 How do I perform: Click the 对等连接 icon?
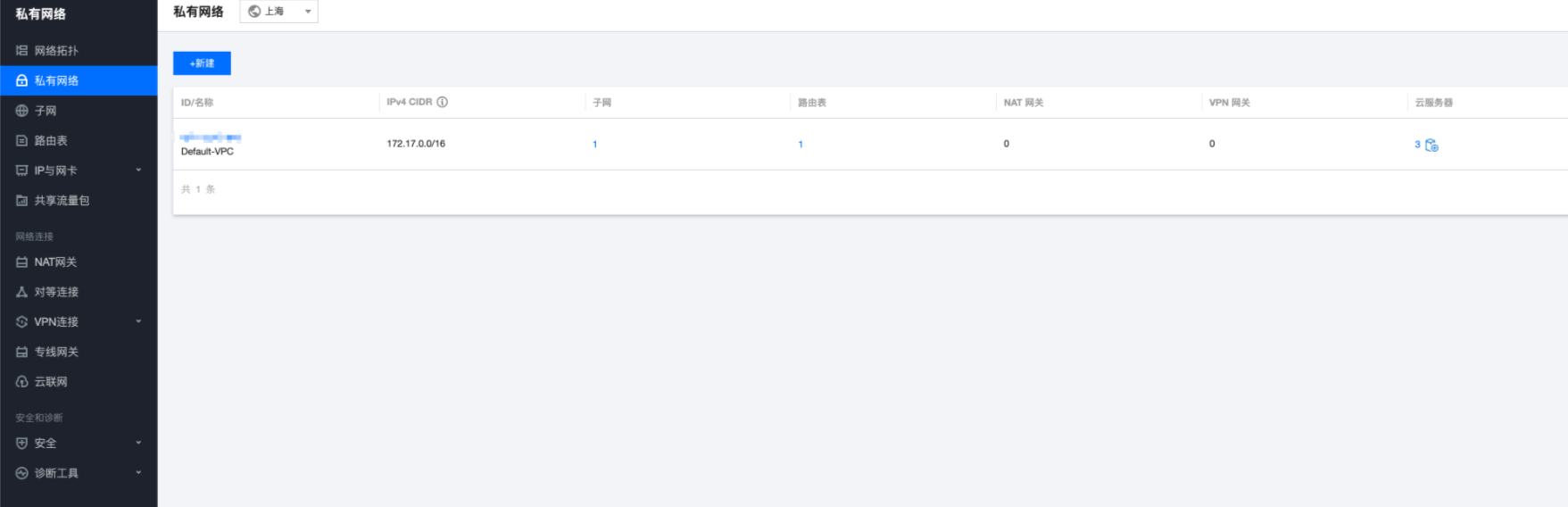click(x=21, y=292)
